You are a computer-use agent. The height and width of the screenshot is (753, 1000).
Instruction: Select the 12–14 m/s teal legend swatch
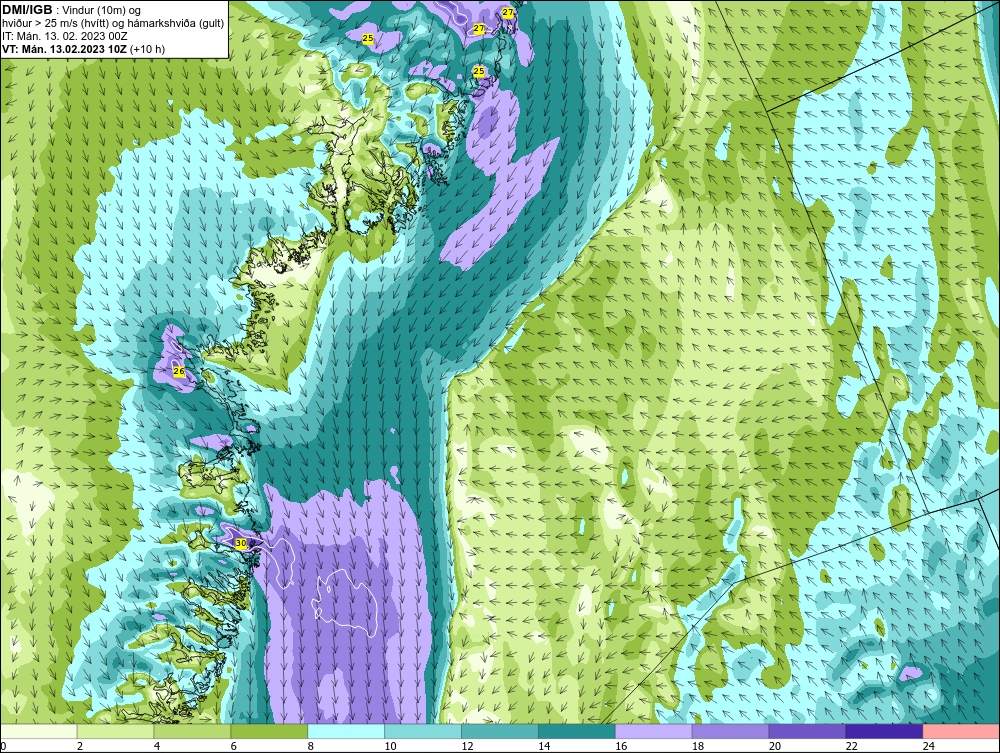click(499, 731)
